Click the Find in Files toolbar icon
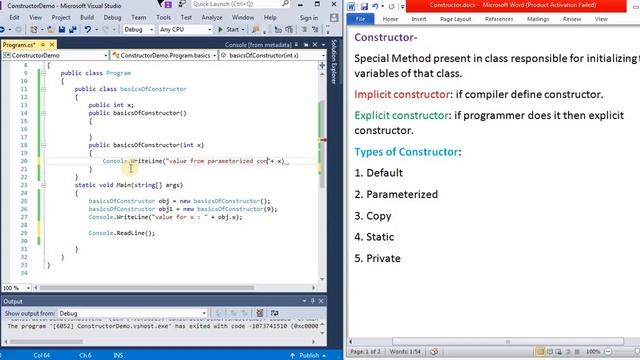 coord(256,29)
